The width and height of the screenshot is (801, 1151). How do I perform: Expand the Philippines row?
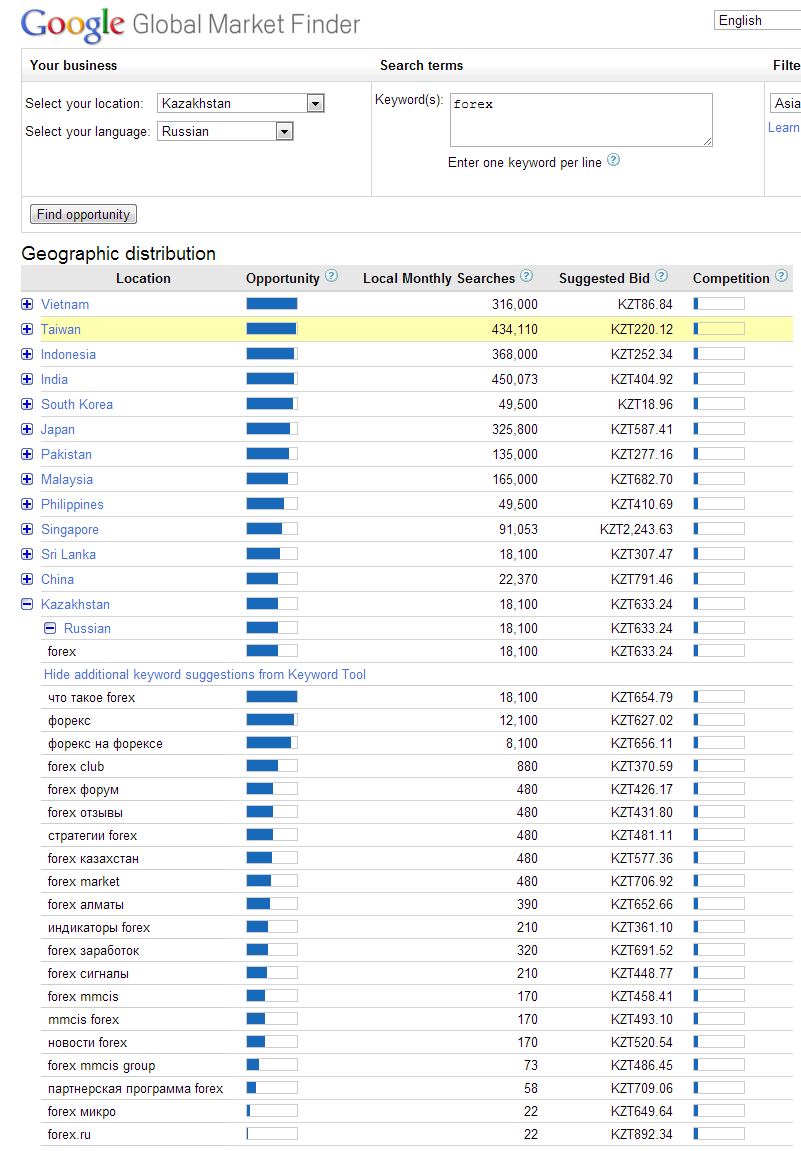click(x=27, y=504)
